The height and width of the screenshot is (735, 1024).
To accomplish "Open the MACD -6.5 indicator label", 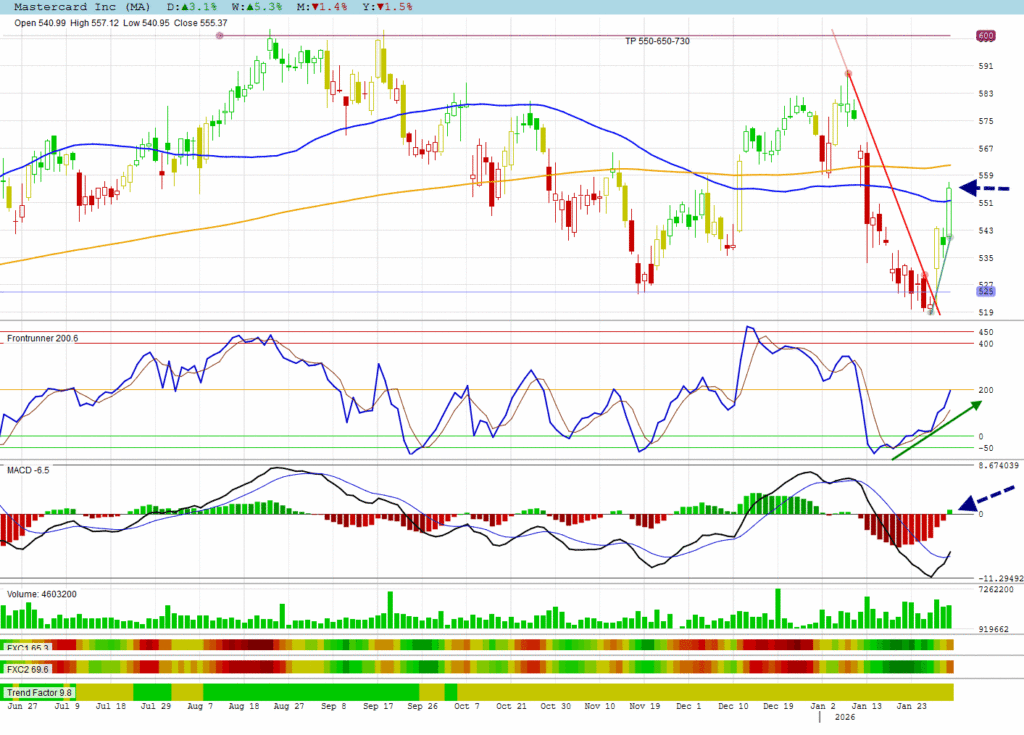I will (28, 469).
